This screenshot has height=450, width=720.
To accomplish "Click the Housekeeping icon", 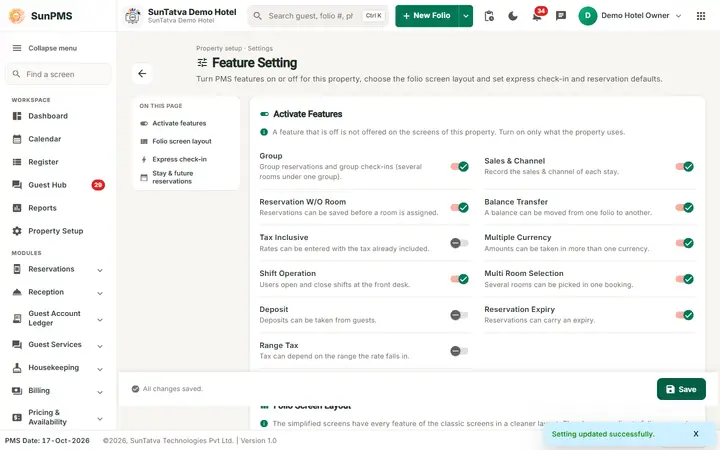I will pyautogui.click(x=17, y=367).
